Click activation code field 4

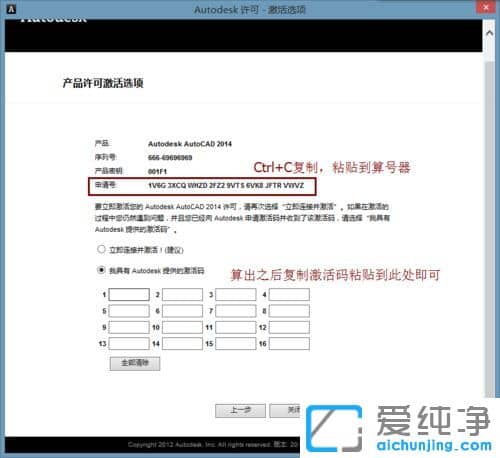pos(289,295)
